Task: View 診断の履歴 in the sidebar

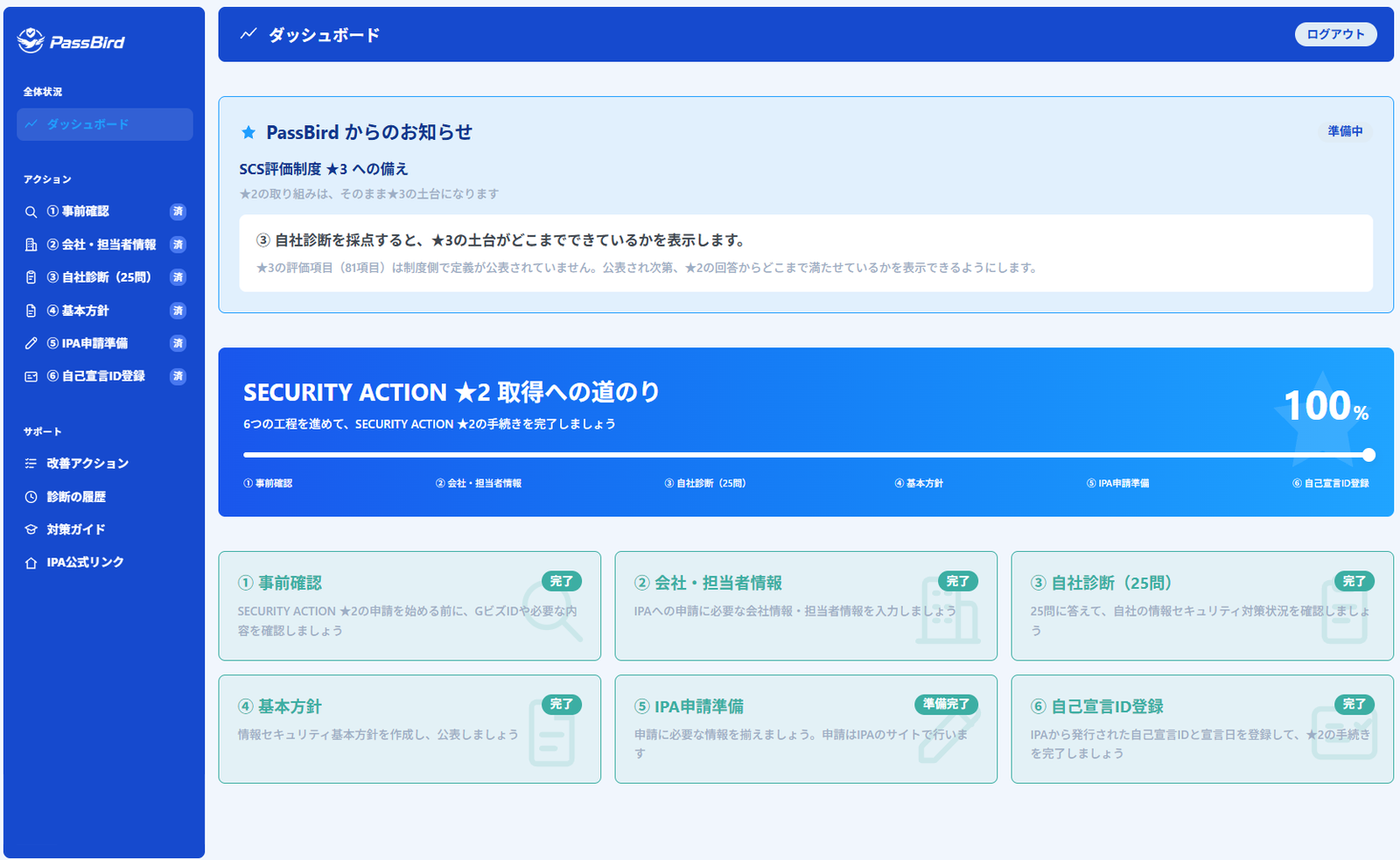Action: (x=105, y=497)
